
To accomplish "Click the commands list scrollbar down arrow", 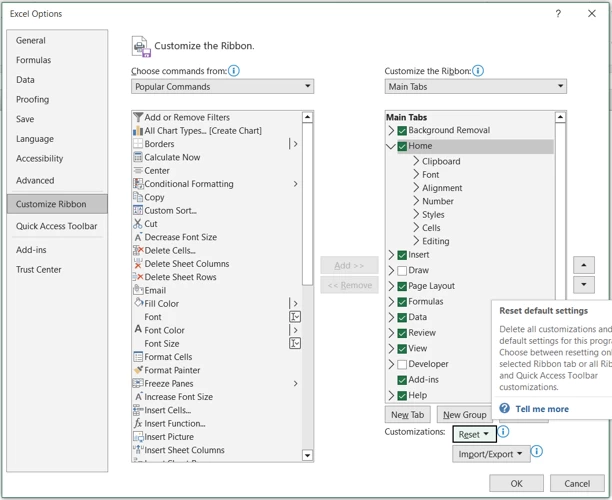I will [308, 455].
